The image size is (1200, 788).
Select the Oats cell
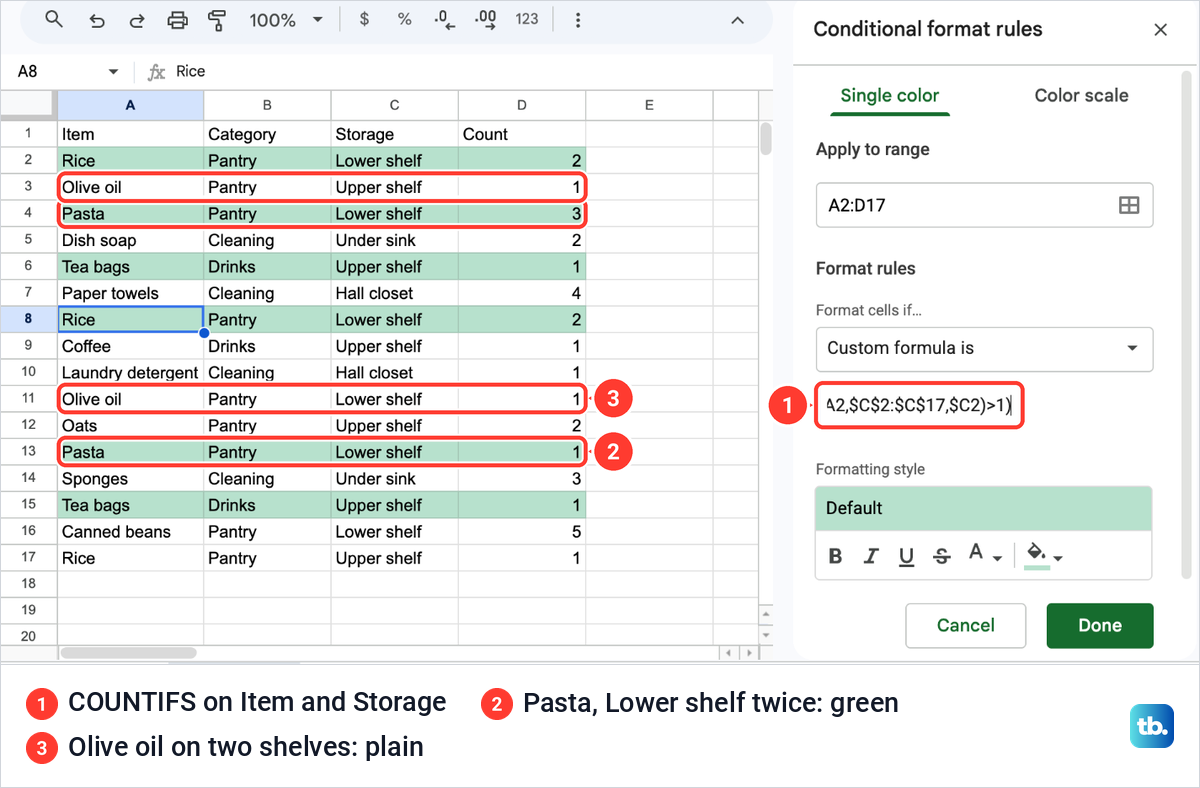coord(130,426)
